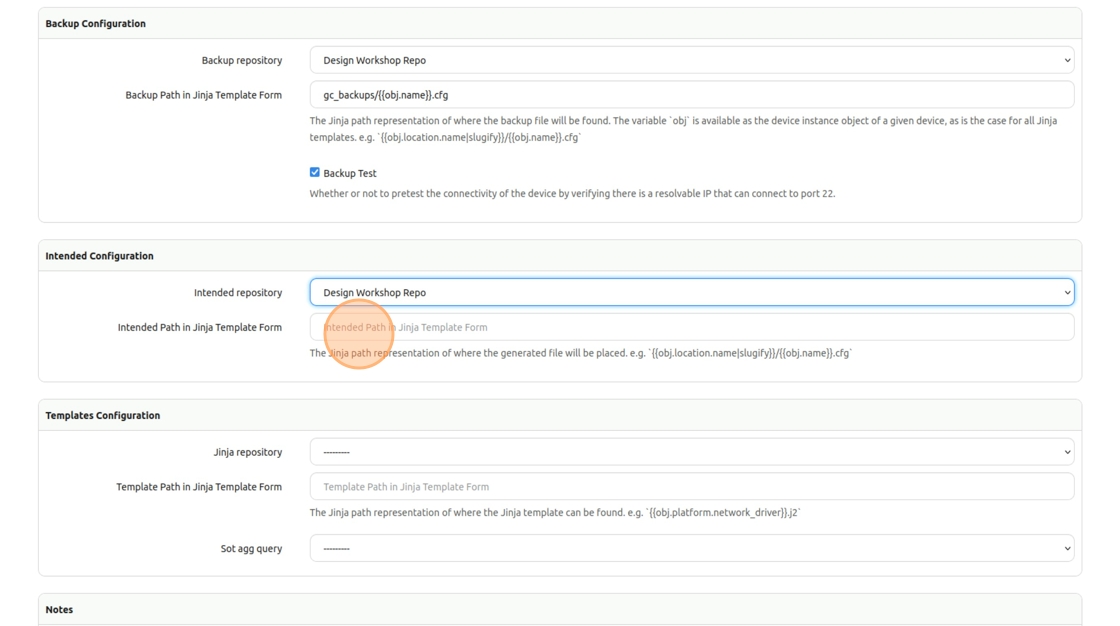Image resolution: width=1120 pixels, height=626 pixels.
Task: Click the Templates Configuration section heading
Action: pyautogui.click(x=103, y=415)
